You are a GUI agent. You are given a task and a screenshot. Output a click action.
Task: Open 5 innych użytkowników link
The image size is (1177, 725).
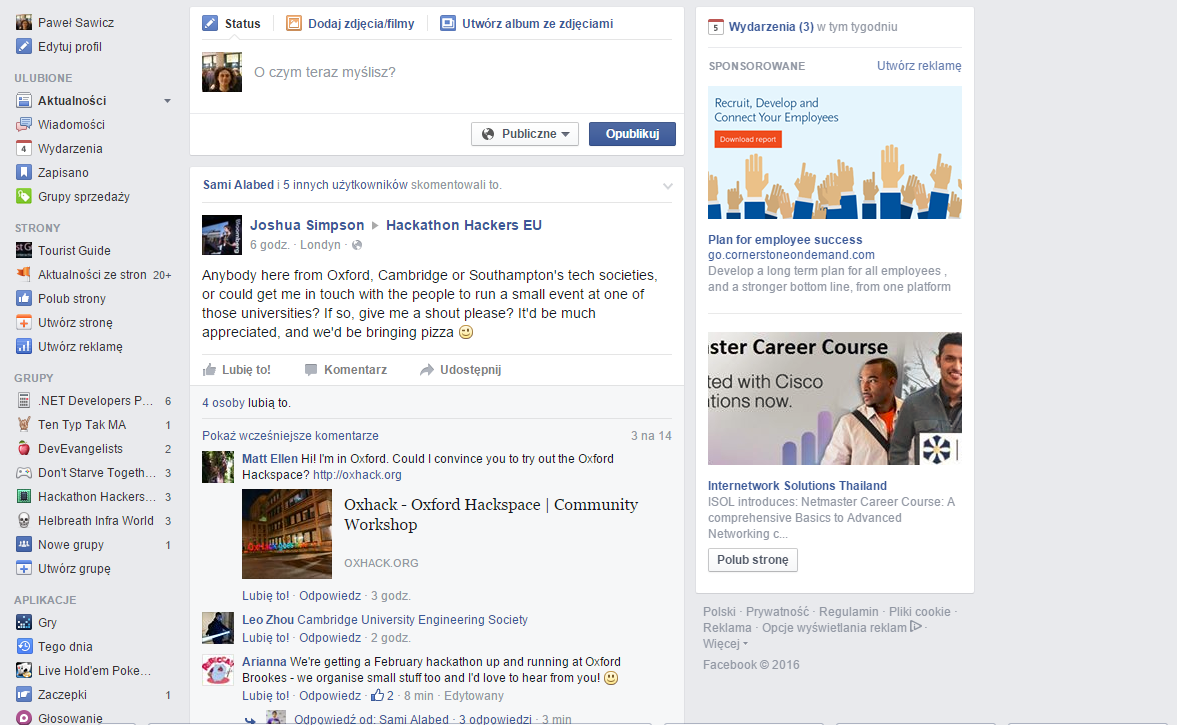tap(345, 185)
